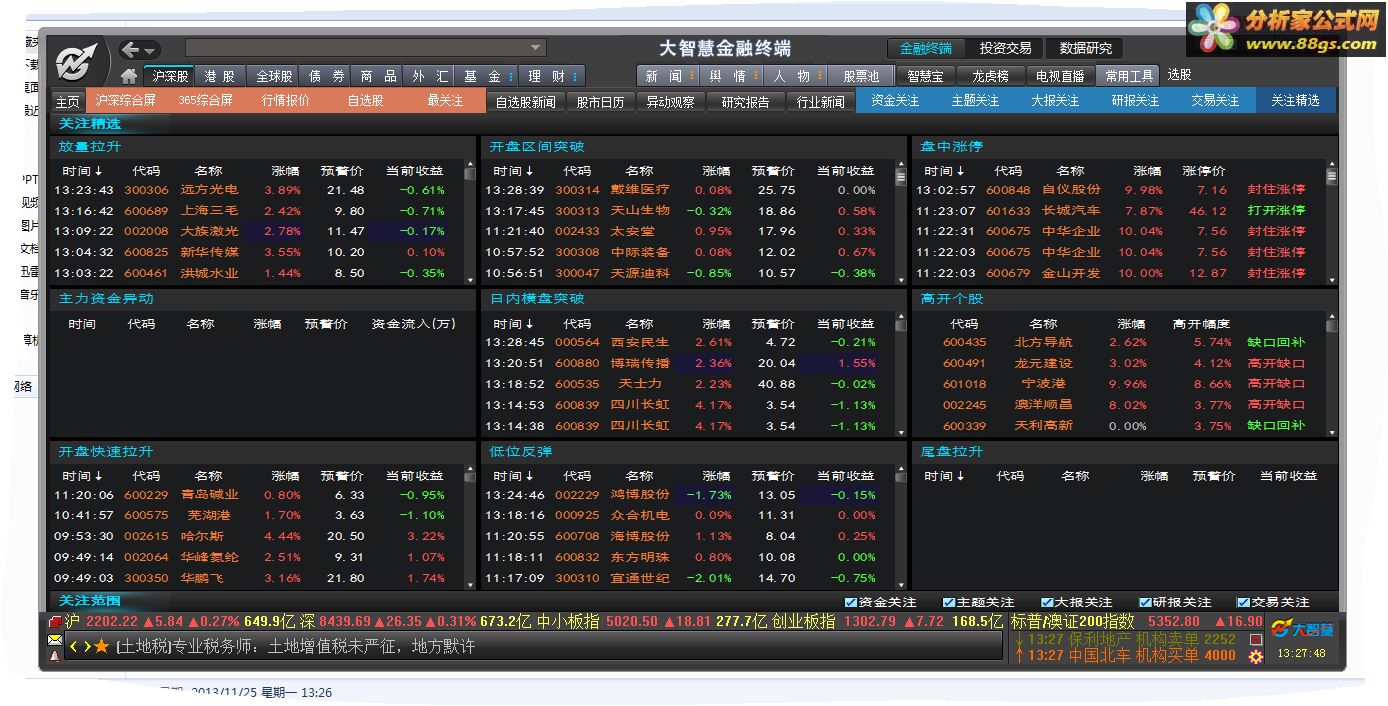The height and width of the screenshot is (706, 1388).
Task: Click the 选股 link
Action: click(1179, 75)
